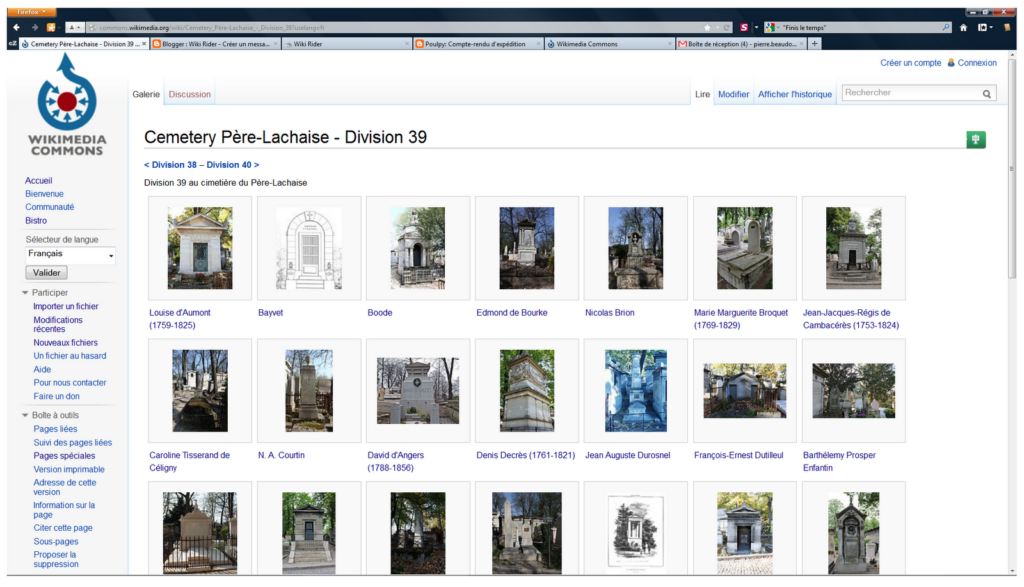
Task: Open the Français language selector dropdown
Action: (70, 255)
